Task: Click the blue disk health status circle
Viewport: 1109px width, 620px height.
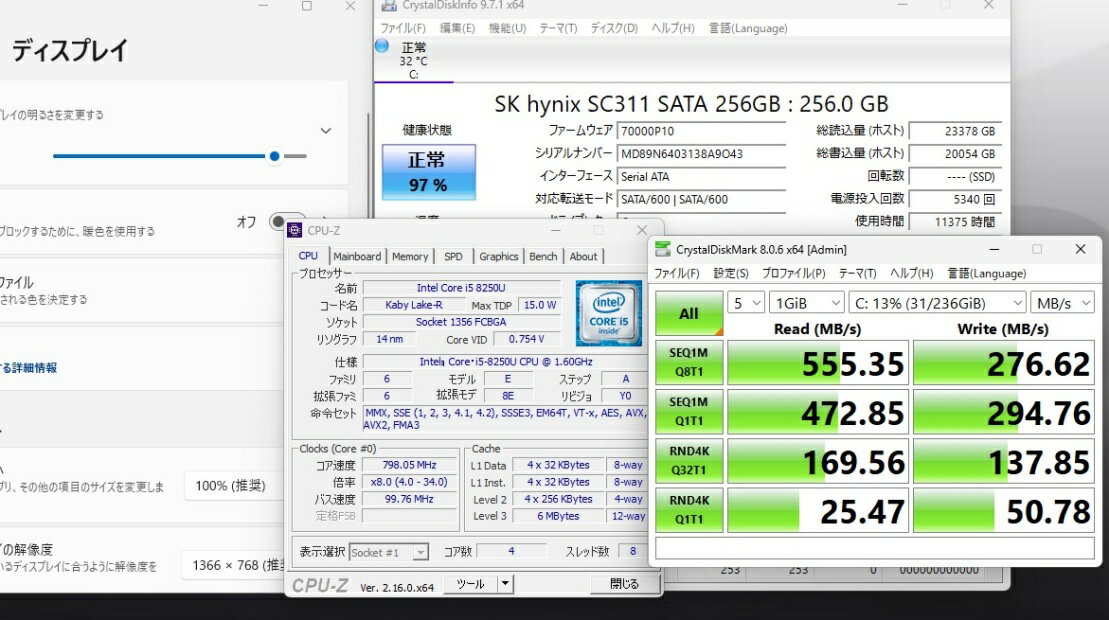Action: 382,46
